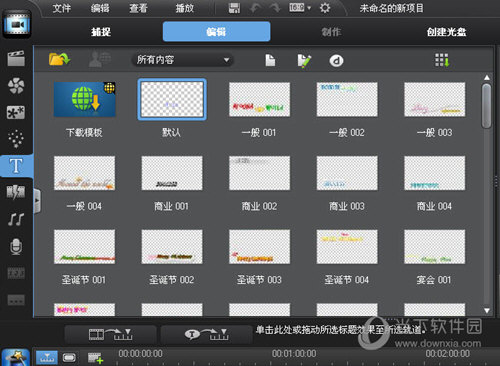Switch to the 编辑 step tab
This screenshot has width=500, height=366.
pyautogui.click(x=216, y=32)
